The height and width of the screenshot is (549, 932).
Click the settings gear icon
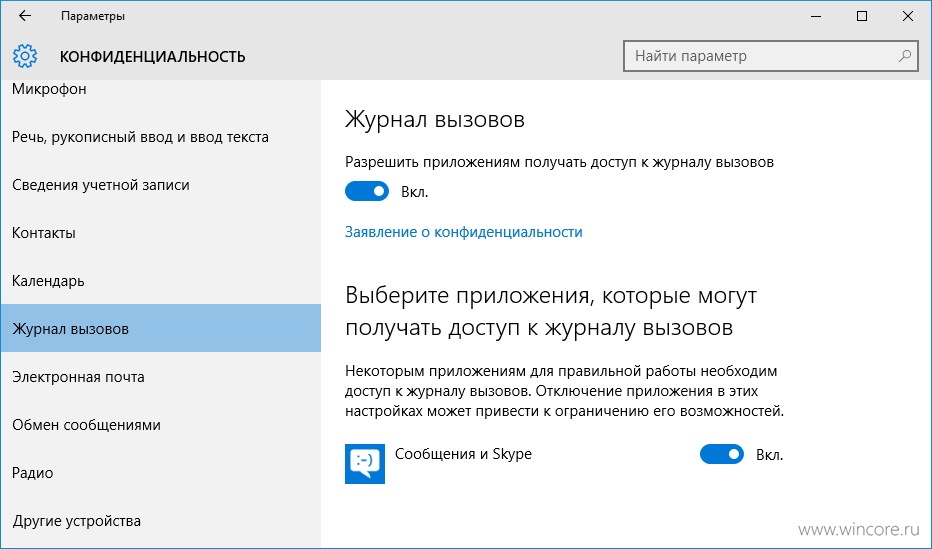pos(25,56)
